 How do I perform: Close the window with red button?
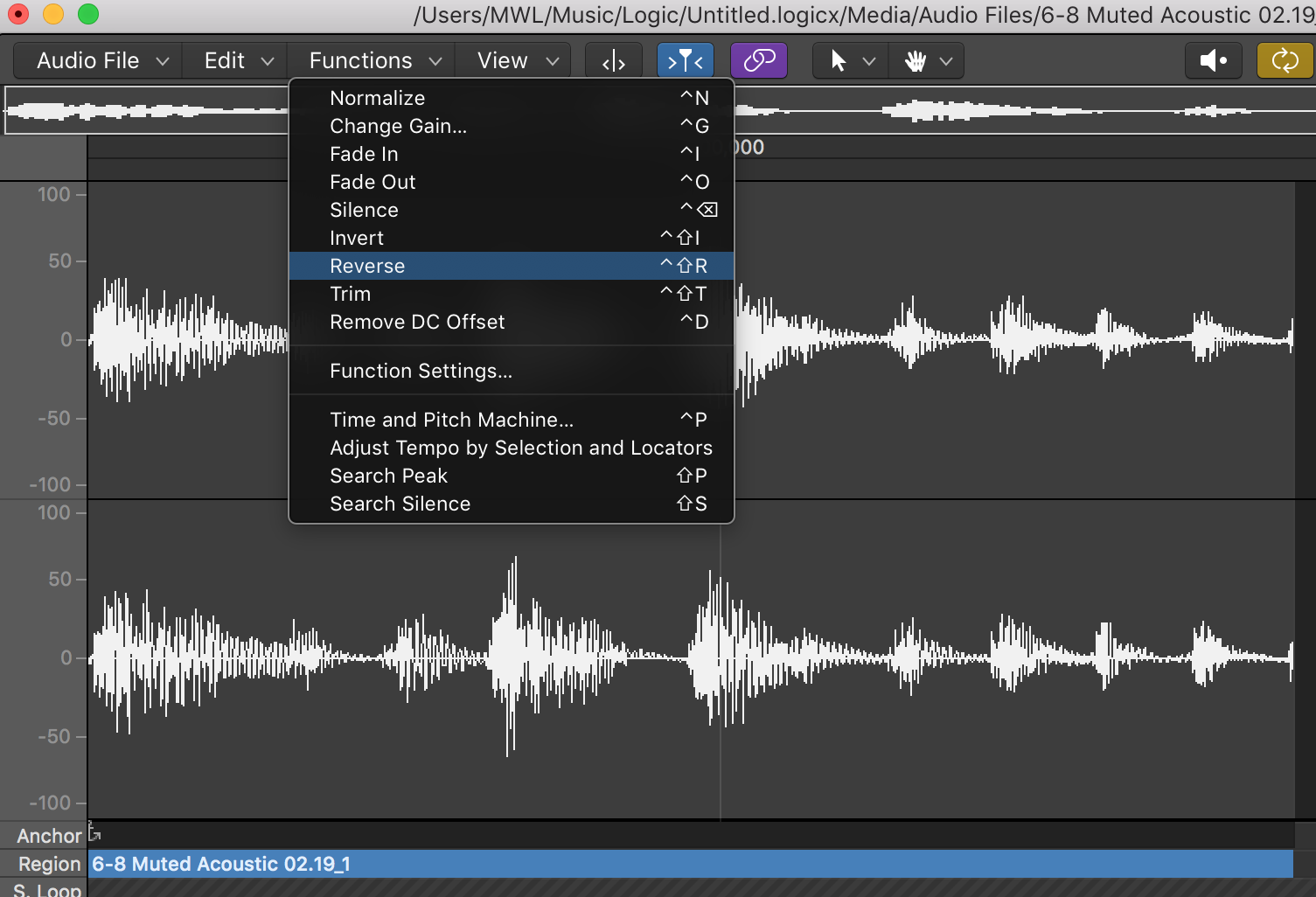tap(17, 14)
